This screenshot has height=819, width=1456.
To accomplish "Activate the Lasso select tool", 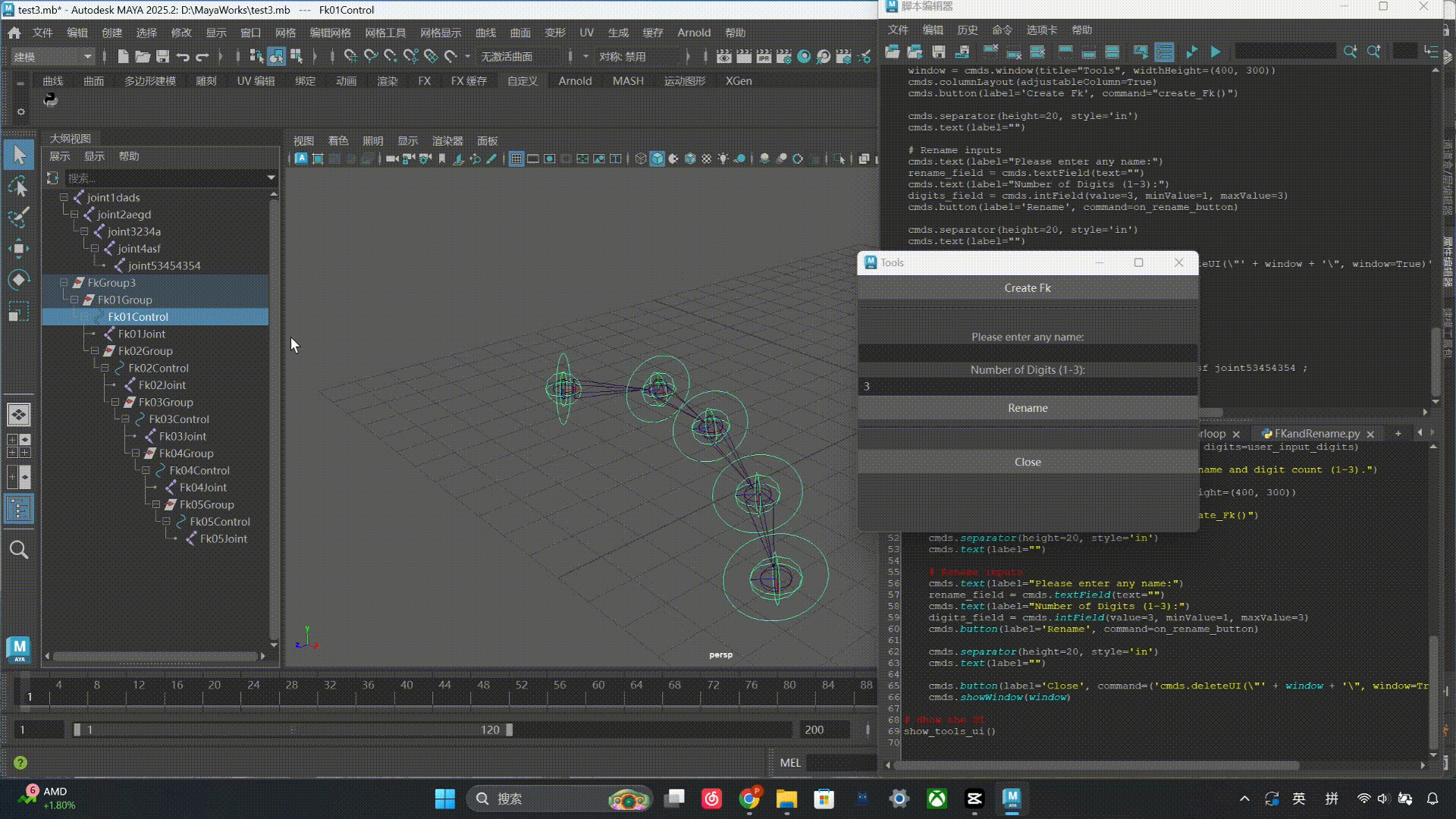I will click(x=19, y=187).
